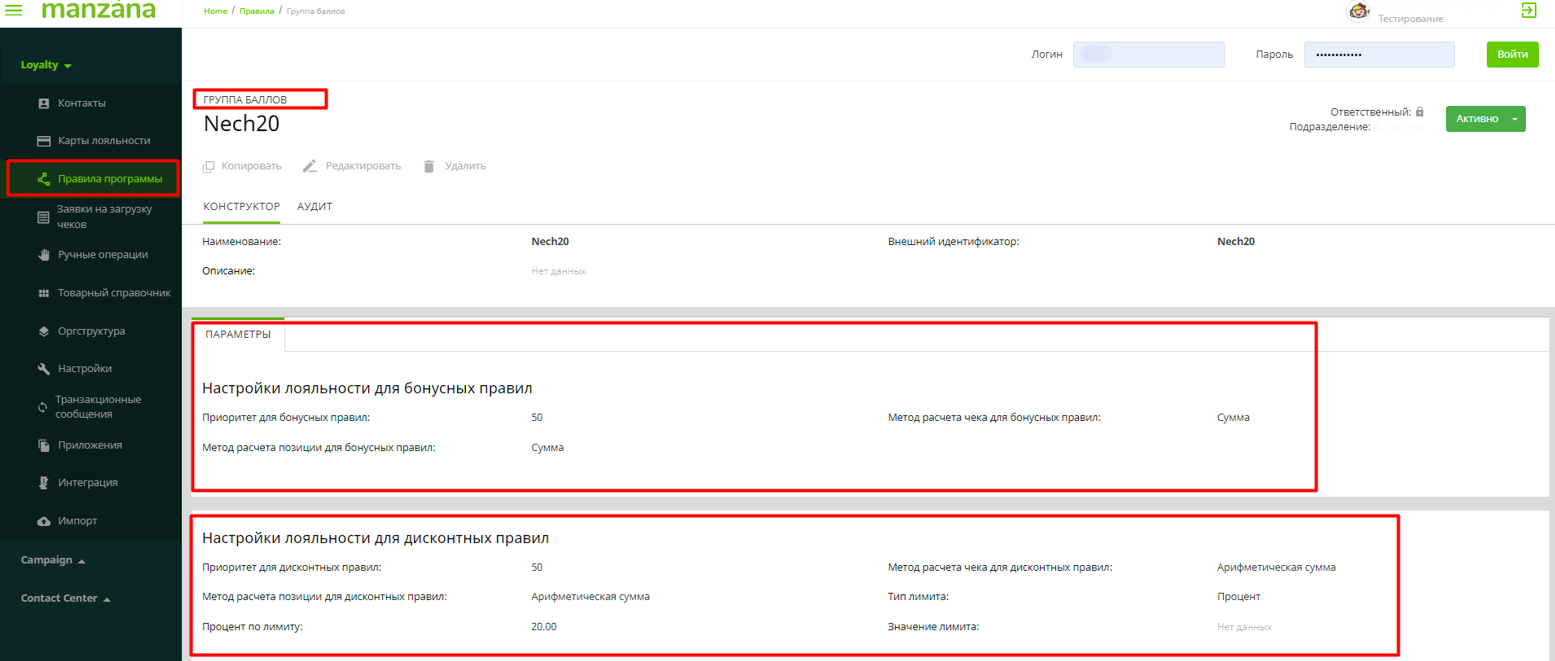Select Ручные операции hand icon
Screen dimensions: 1555x661
click(43, 255)
